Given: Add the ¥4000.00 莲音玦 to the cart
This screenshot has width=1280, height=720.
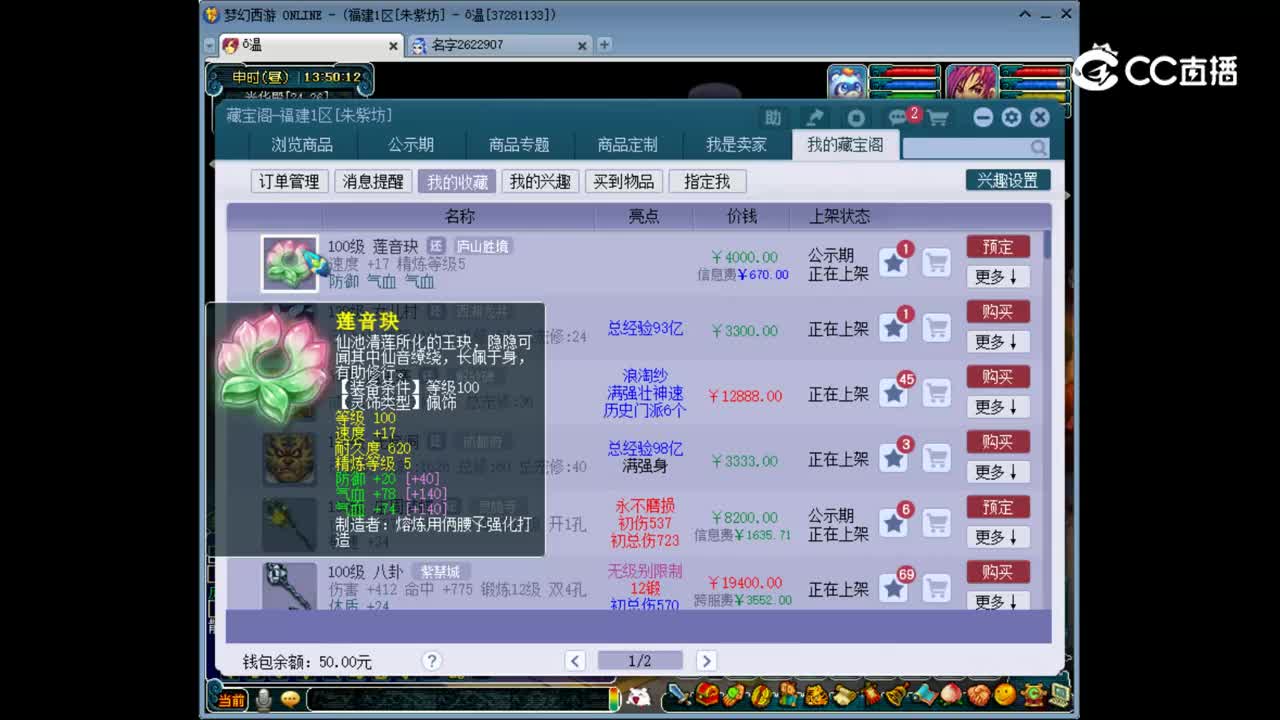Looking at the screenshot, I should (936, 263).
